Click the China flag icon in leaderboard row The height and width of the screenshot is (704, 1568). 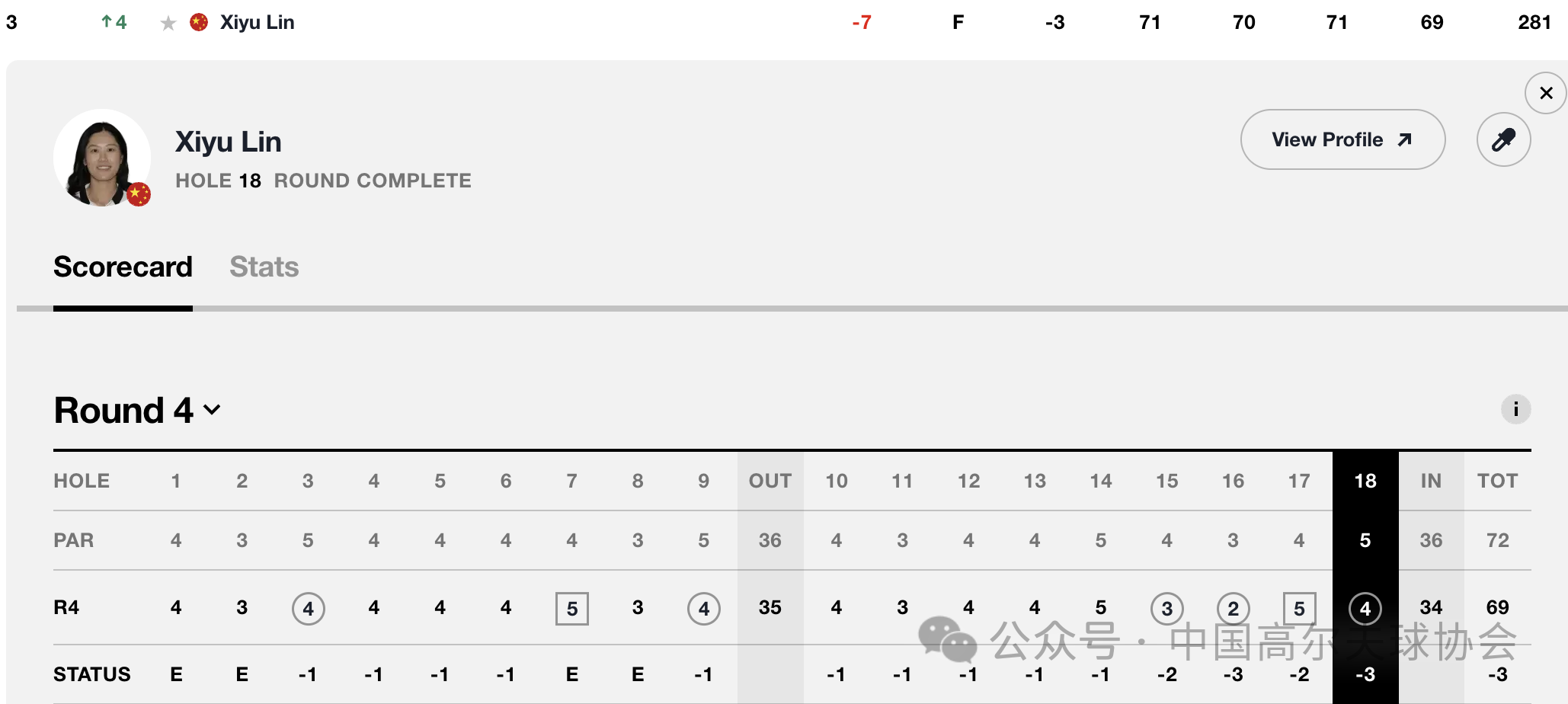(199, 22)
